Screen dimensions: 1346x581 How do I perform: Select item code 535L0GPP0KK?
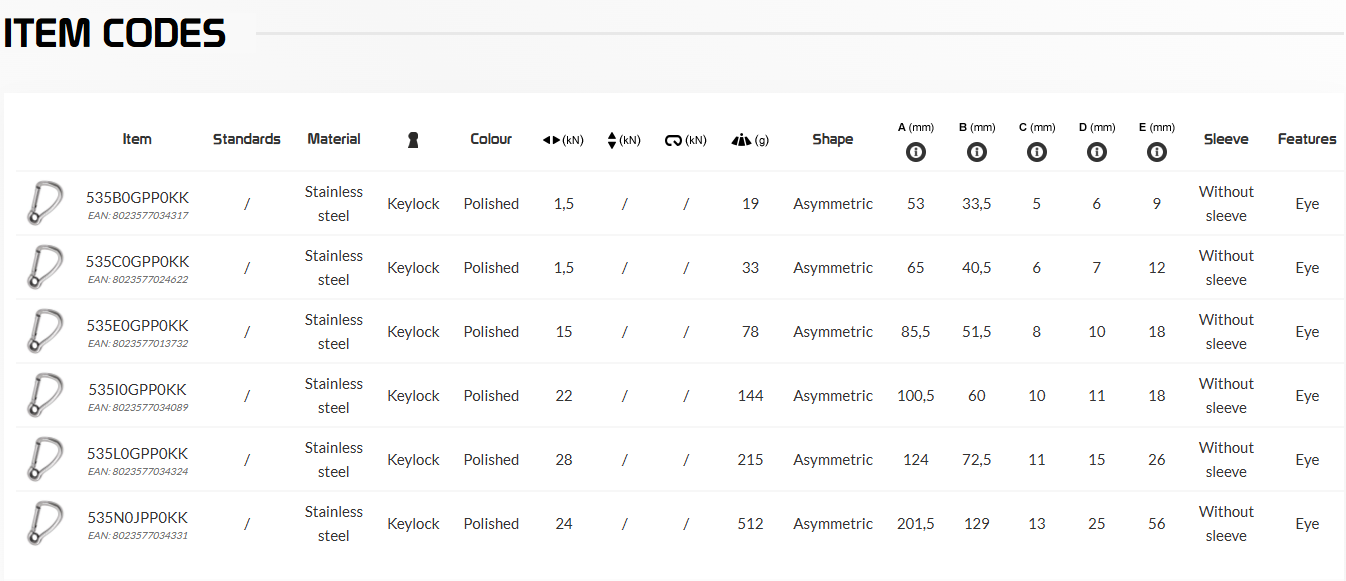click(x=137, y=454)
